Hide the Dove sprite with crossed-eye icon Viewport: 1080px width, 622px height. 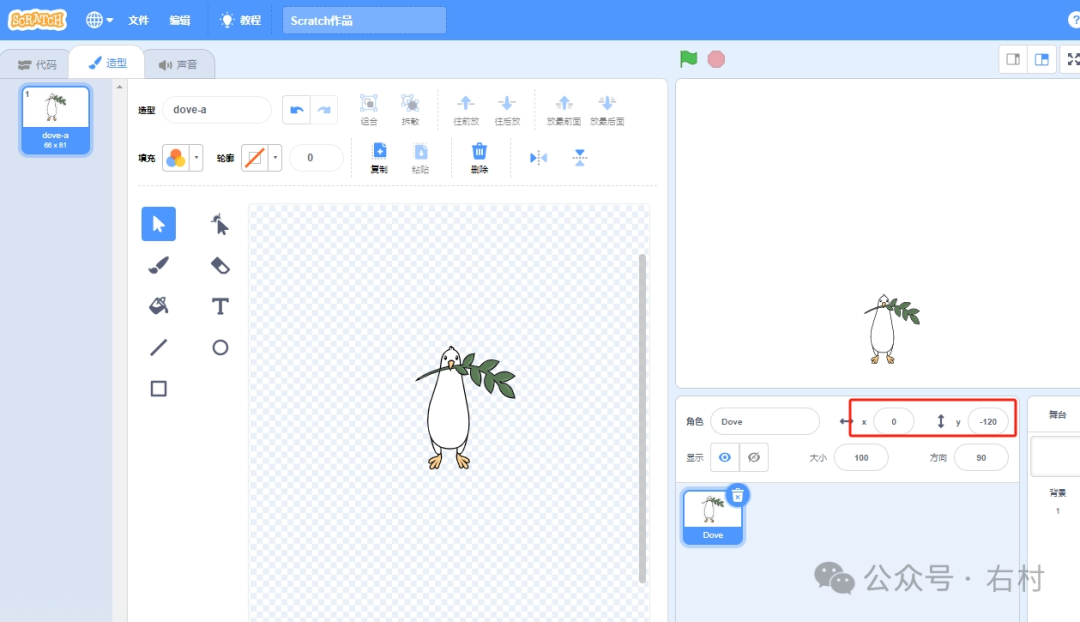click(x=755, y=457)
